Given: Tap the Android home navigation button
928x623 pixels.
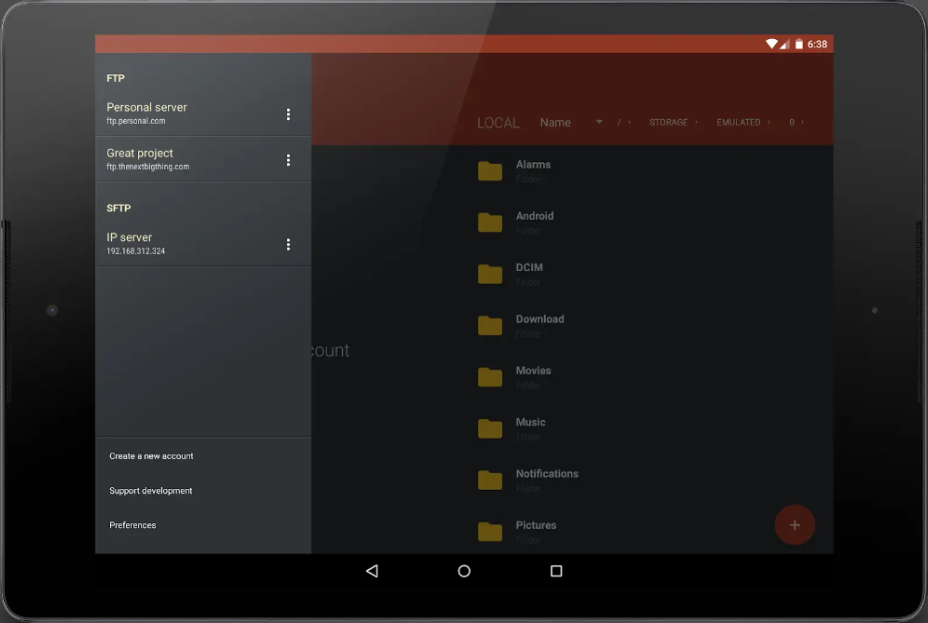Looking at the screenshot, I should tap(464, 571).
